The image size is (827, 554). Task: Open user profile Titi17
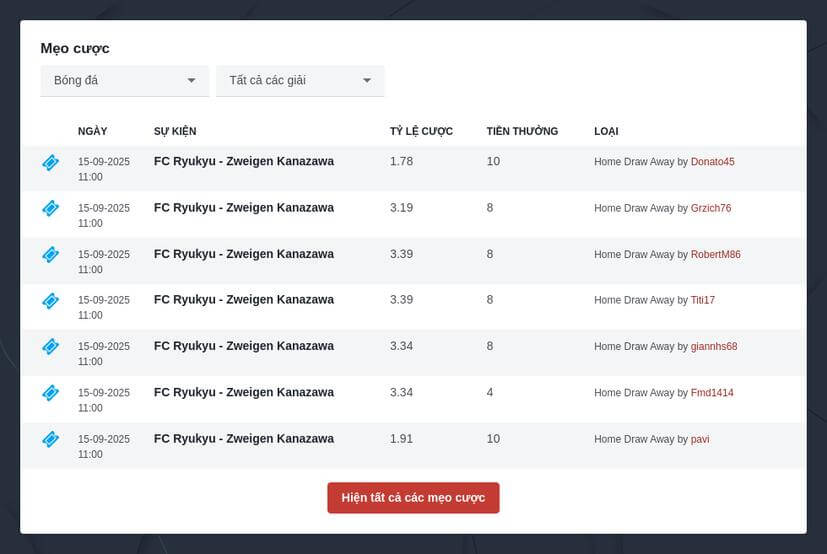703,300
